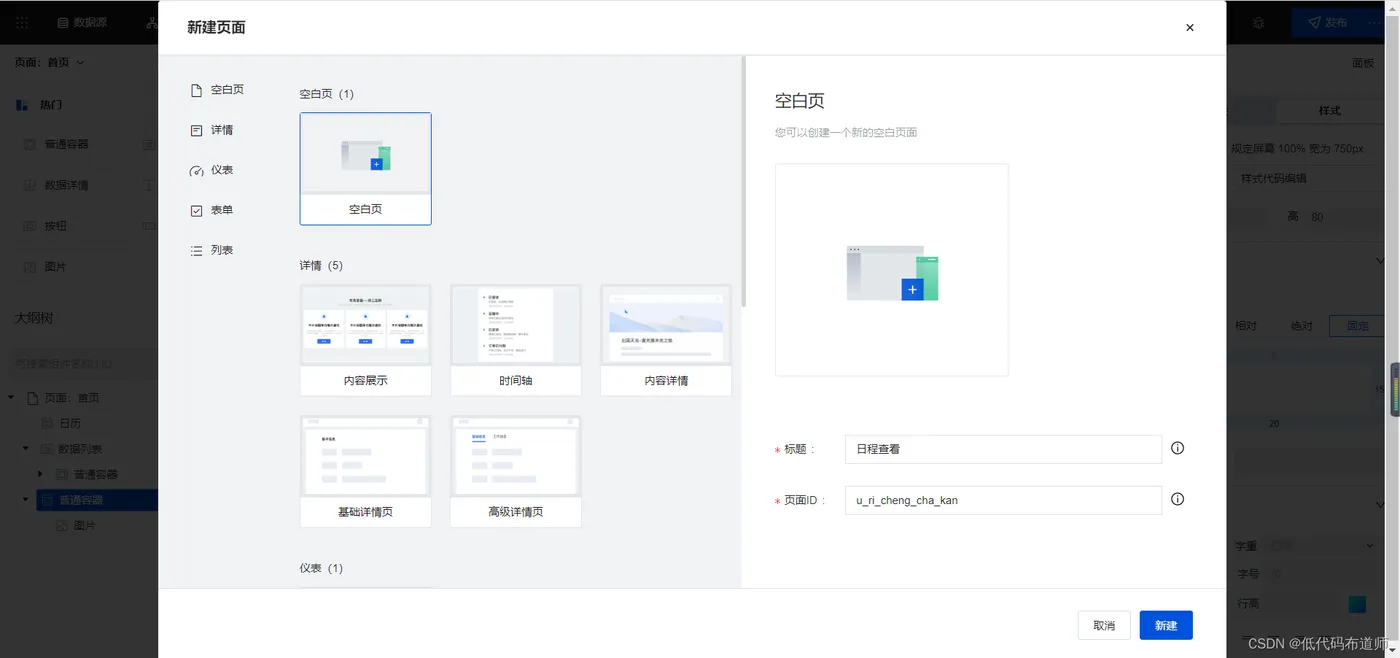1400x658 pixels.
Task: Open the 详情 template category
Action: [212, 130]
